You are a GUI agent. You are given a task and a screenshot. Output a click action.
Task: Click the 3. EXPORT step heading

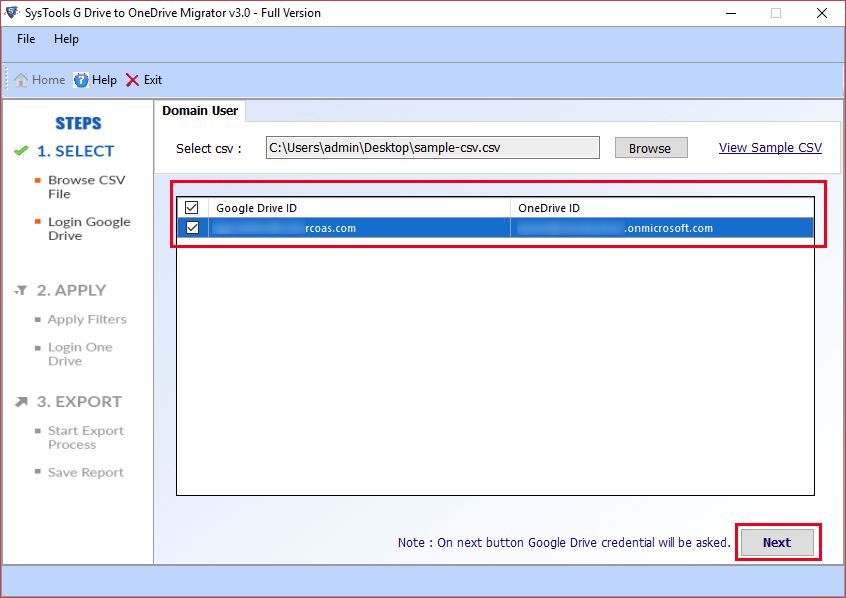(x=79, y=402)
